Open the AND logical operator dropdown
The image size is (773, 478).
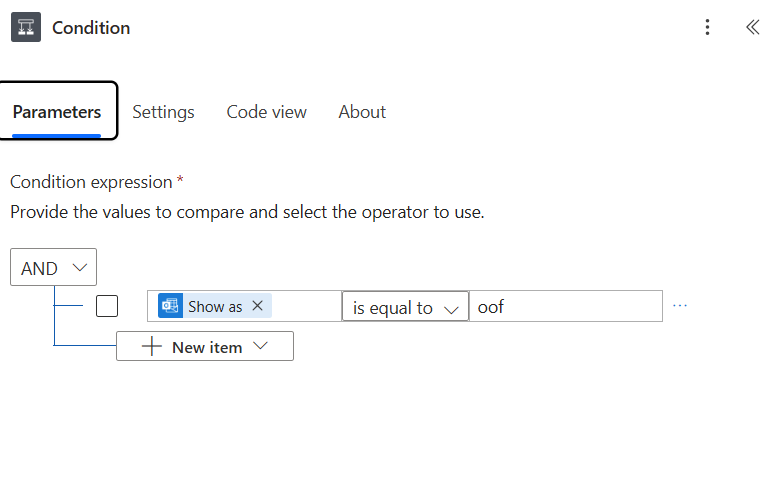point(53,268)
